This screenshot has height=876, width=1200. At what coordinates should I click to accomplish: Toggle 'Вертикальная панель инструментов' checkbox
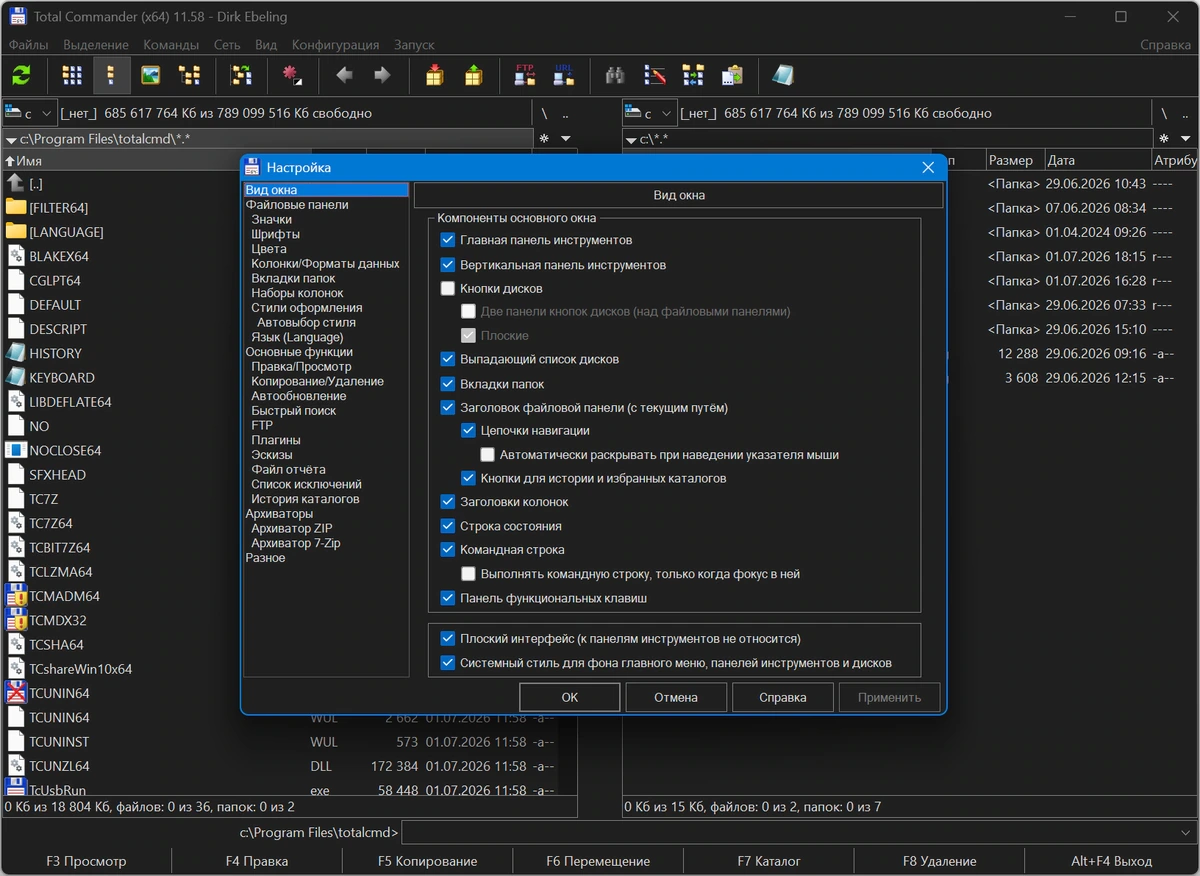(x=447, y=265)
